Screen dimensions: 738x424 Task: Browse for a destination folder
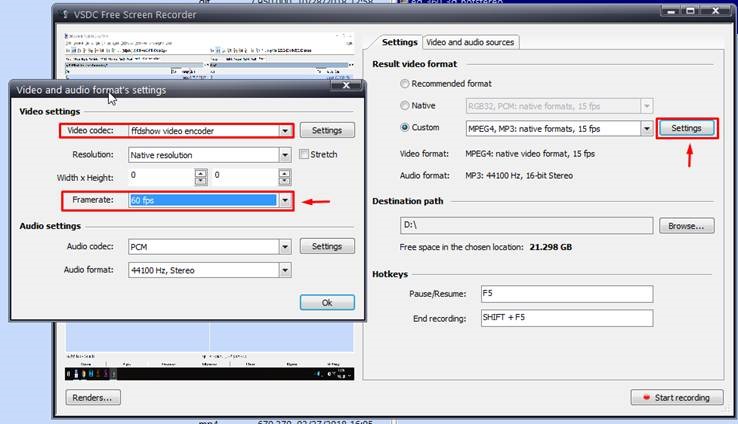(687, 226)
